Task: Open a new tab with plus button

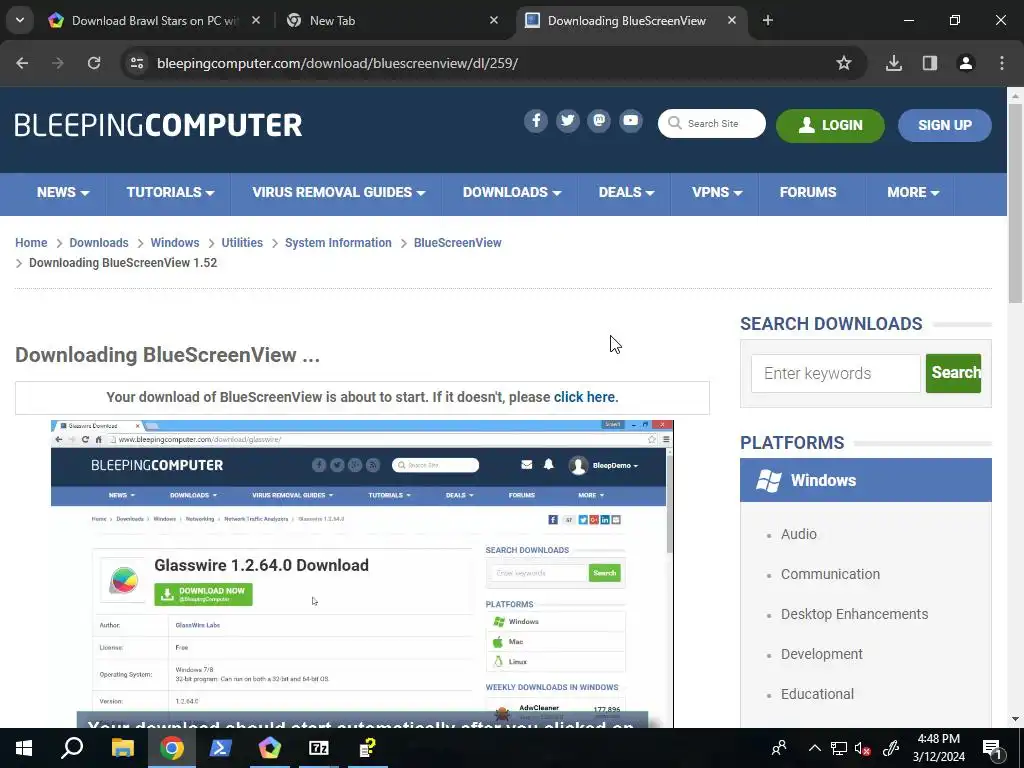Action: click(x=768, y=20)
